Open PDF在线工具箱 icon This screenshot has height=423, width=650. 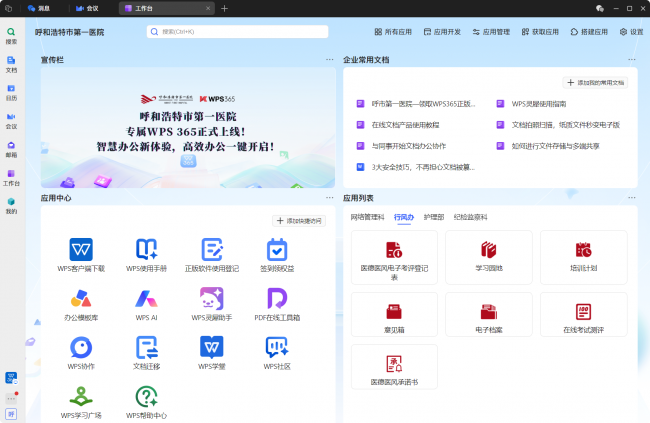(x=277, y=298)
